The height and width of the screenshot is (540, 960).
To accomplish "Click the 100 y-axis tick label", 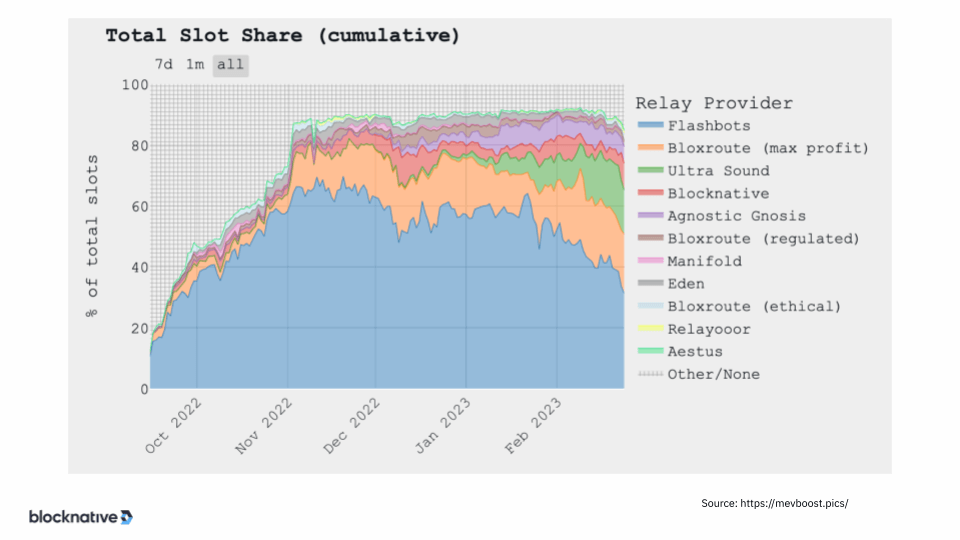I will coord(135,85).
